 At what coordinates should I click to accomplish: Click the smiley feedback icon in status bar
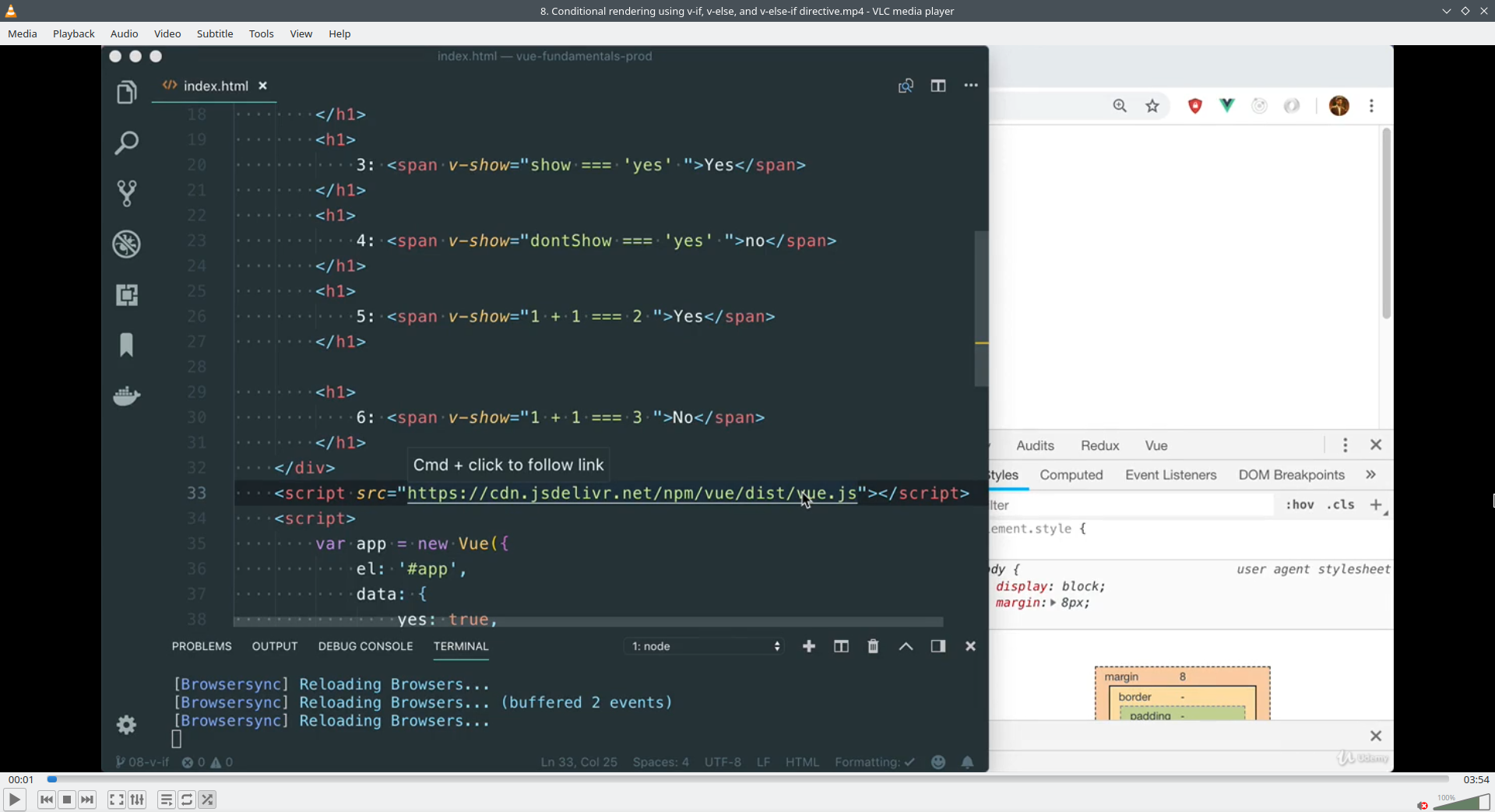(938, 762)
